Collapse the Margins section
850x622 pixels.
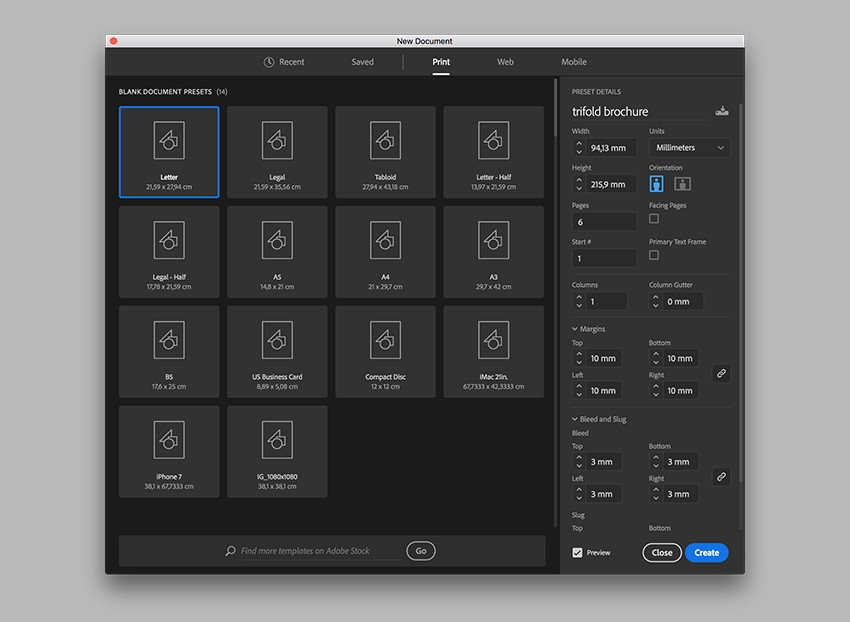point(575,329)
